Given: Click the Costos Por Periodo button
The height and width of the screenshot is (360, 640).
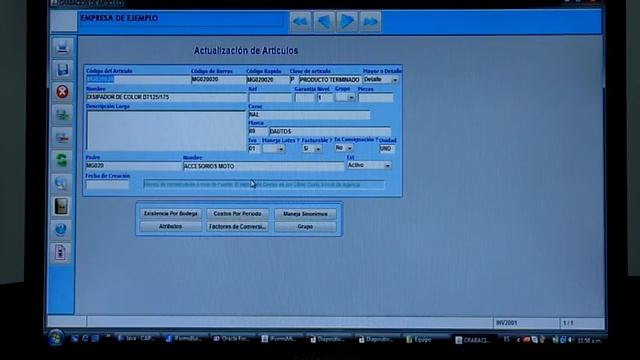Looking at the screenshot, I should (238, 214).
